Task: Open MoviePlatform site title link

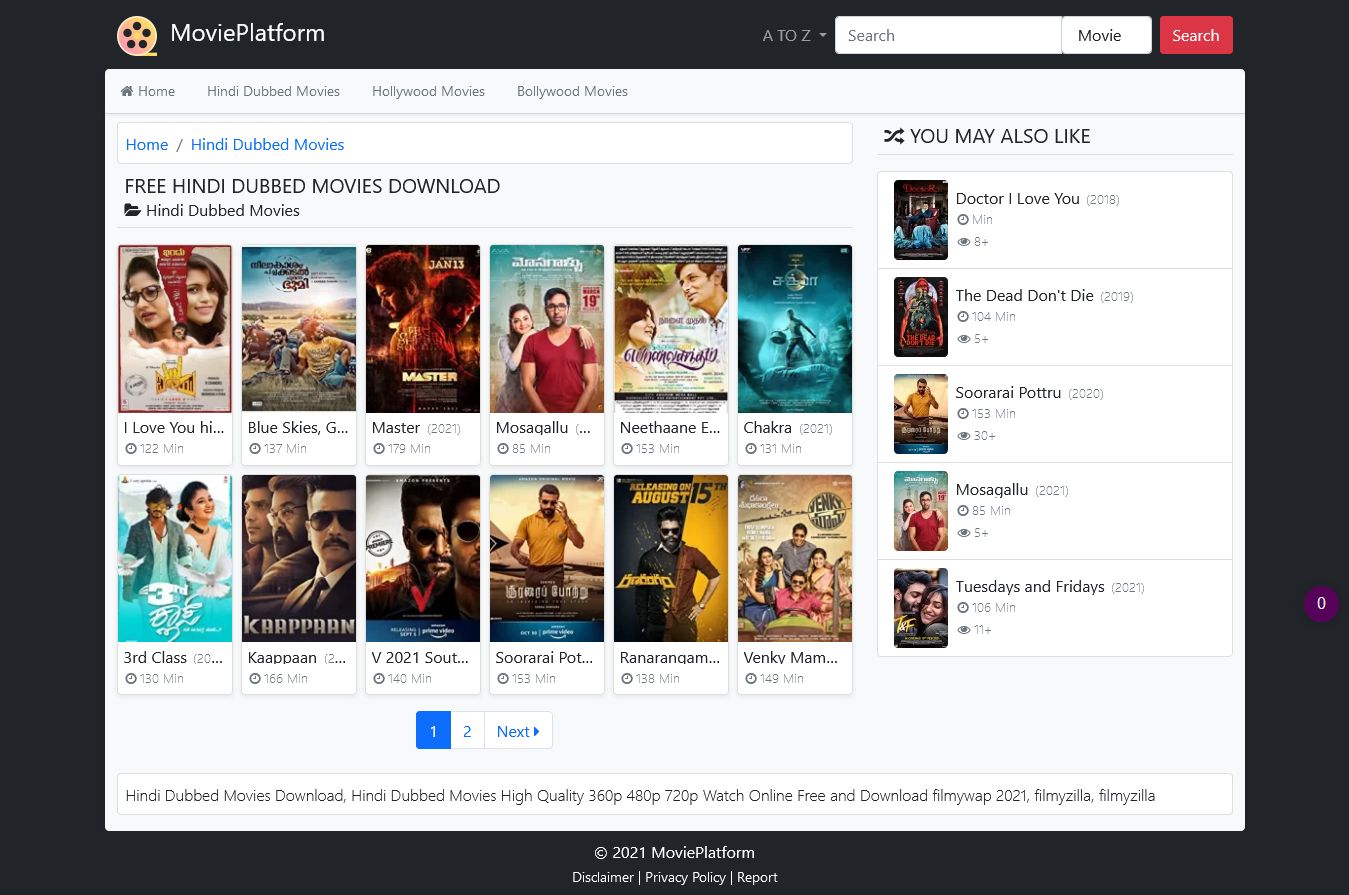Action: [x=247, y=33]
